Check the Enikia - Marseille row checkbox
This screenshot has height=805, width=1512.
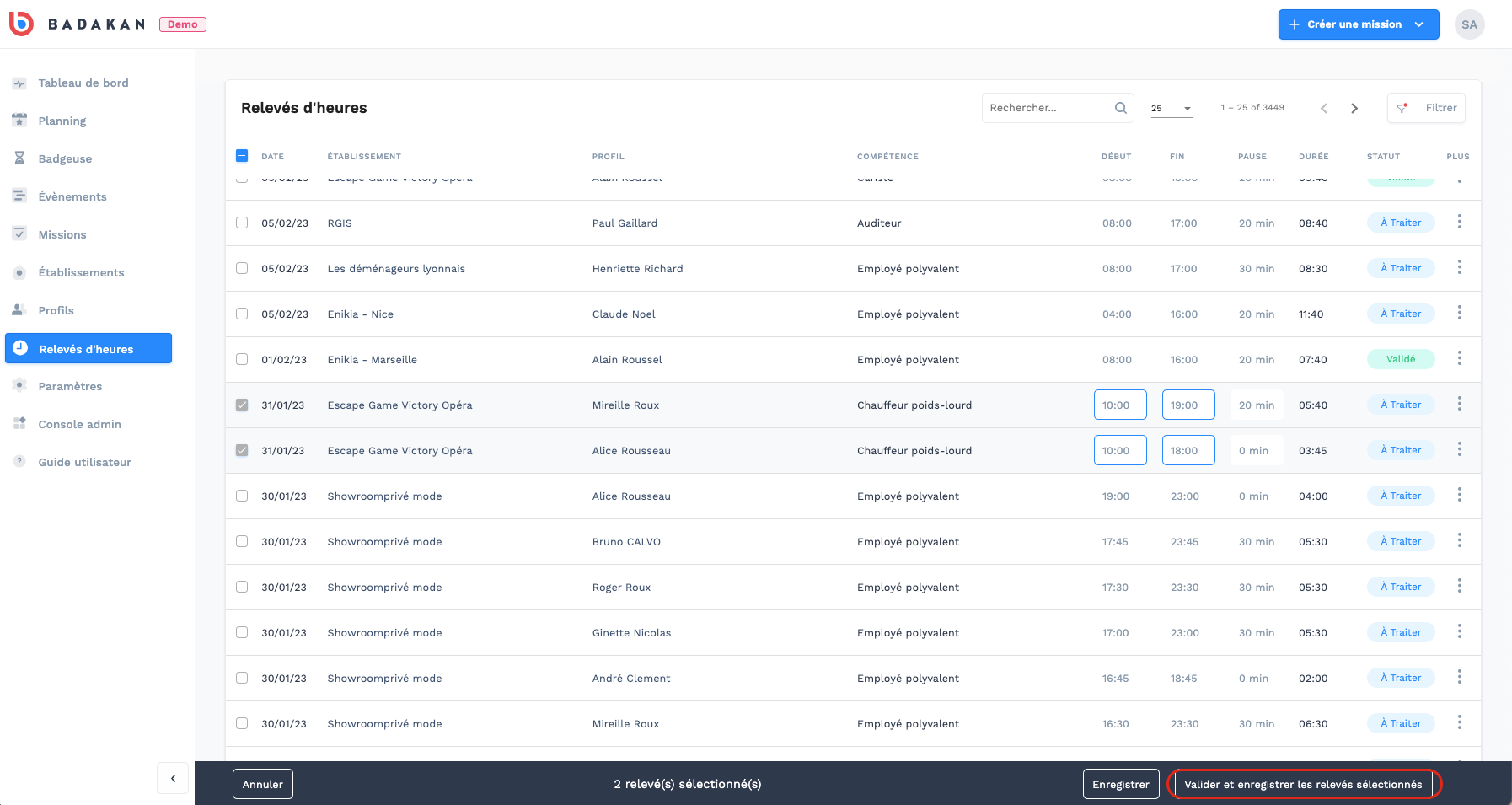point(242,359)
